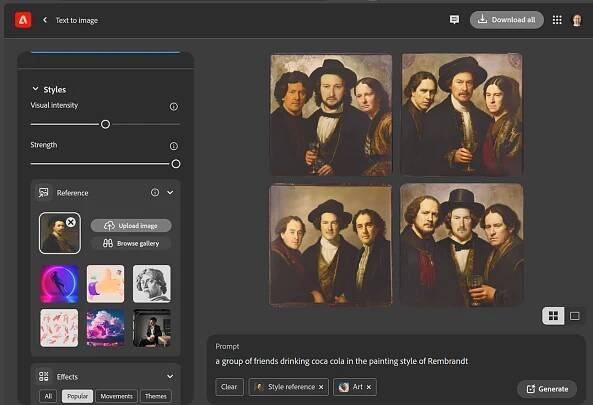Click the Adobe Firefly logo icon
Viewport: 593px width, 405px height.
tap(23, 20)
